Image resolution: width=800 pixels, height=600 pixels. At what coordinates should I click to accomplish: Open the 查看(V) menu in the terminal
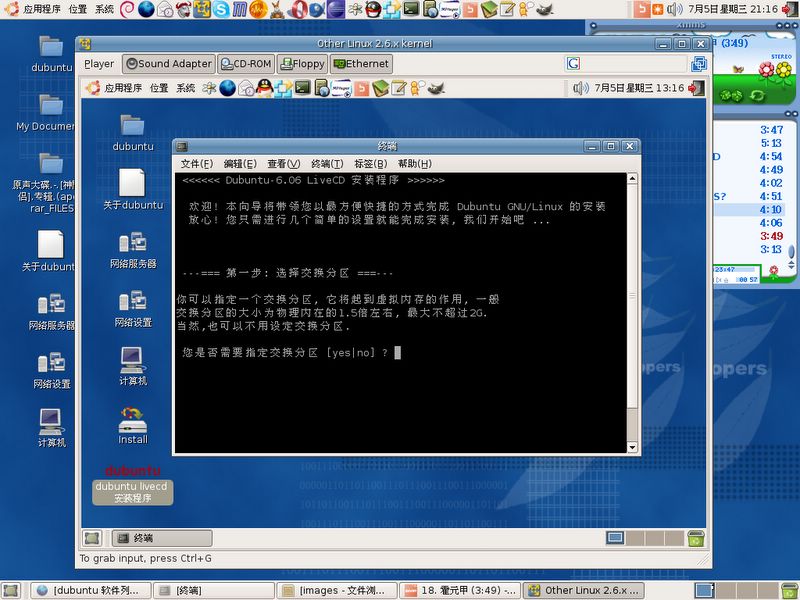pyautogui.click(x=284, y=164)
